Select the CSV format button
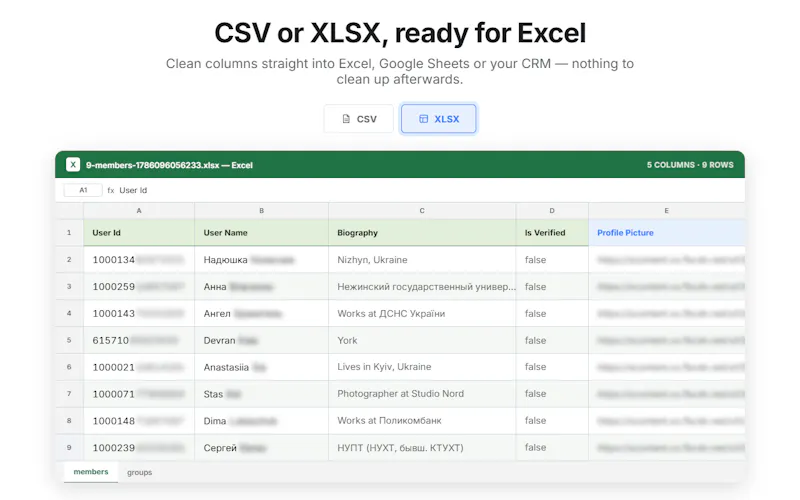Viewport: 800px width, 500px height. 359,119
